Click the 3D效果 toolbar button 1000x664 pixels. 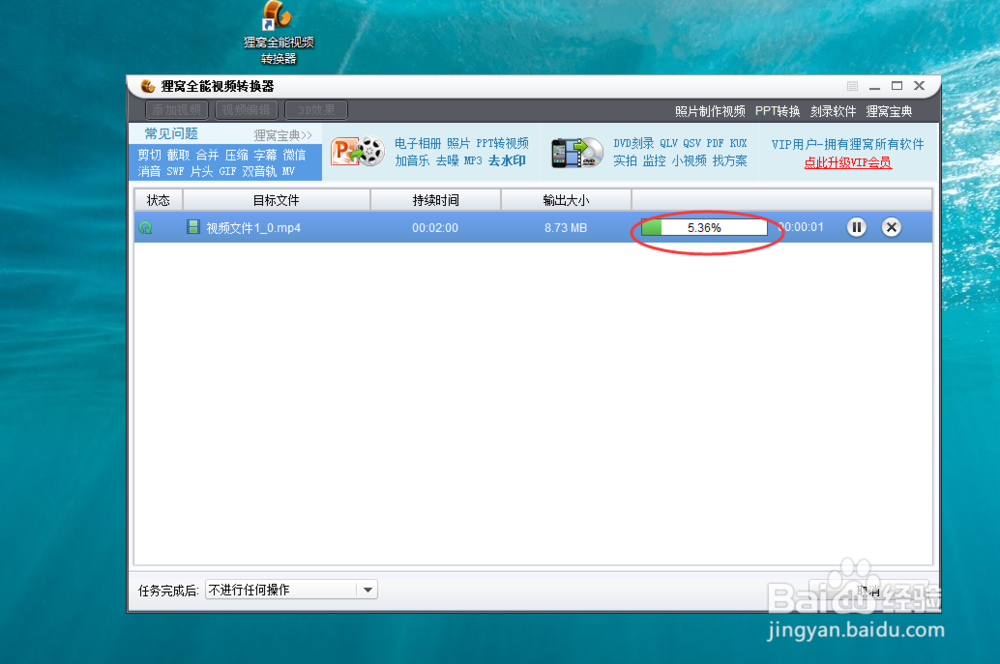(x=316, y=110)
